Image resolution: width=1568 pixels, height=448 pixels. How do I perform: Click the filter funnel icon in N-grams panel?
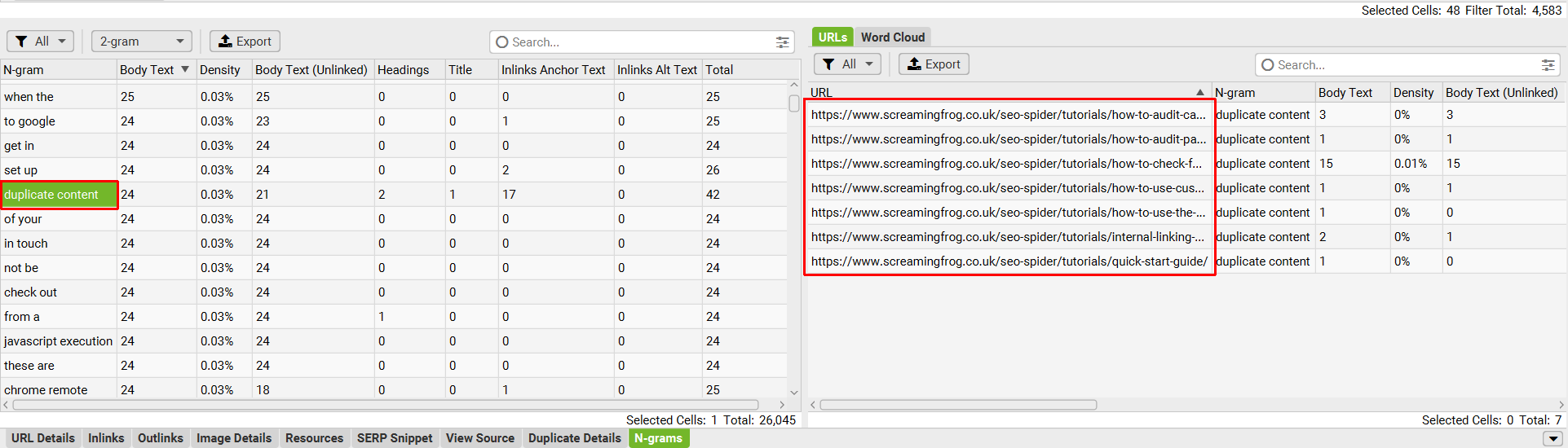click(22, 42)
